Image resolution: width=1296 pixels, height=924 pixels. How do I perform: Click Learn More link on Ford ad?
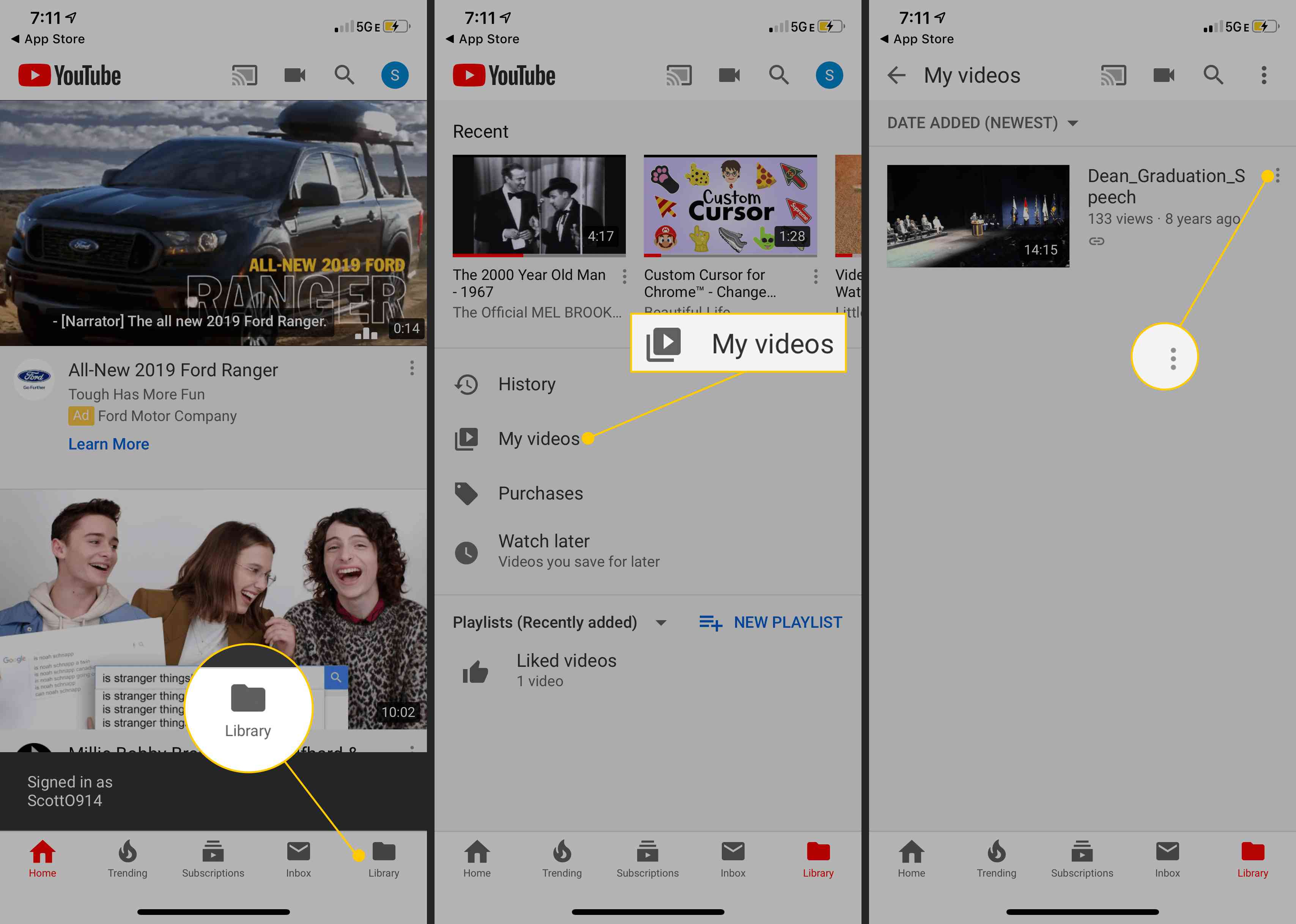point(109,444)
